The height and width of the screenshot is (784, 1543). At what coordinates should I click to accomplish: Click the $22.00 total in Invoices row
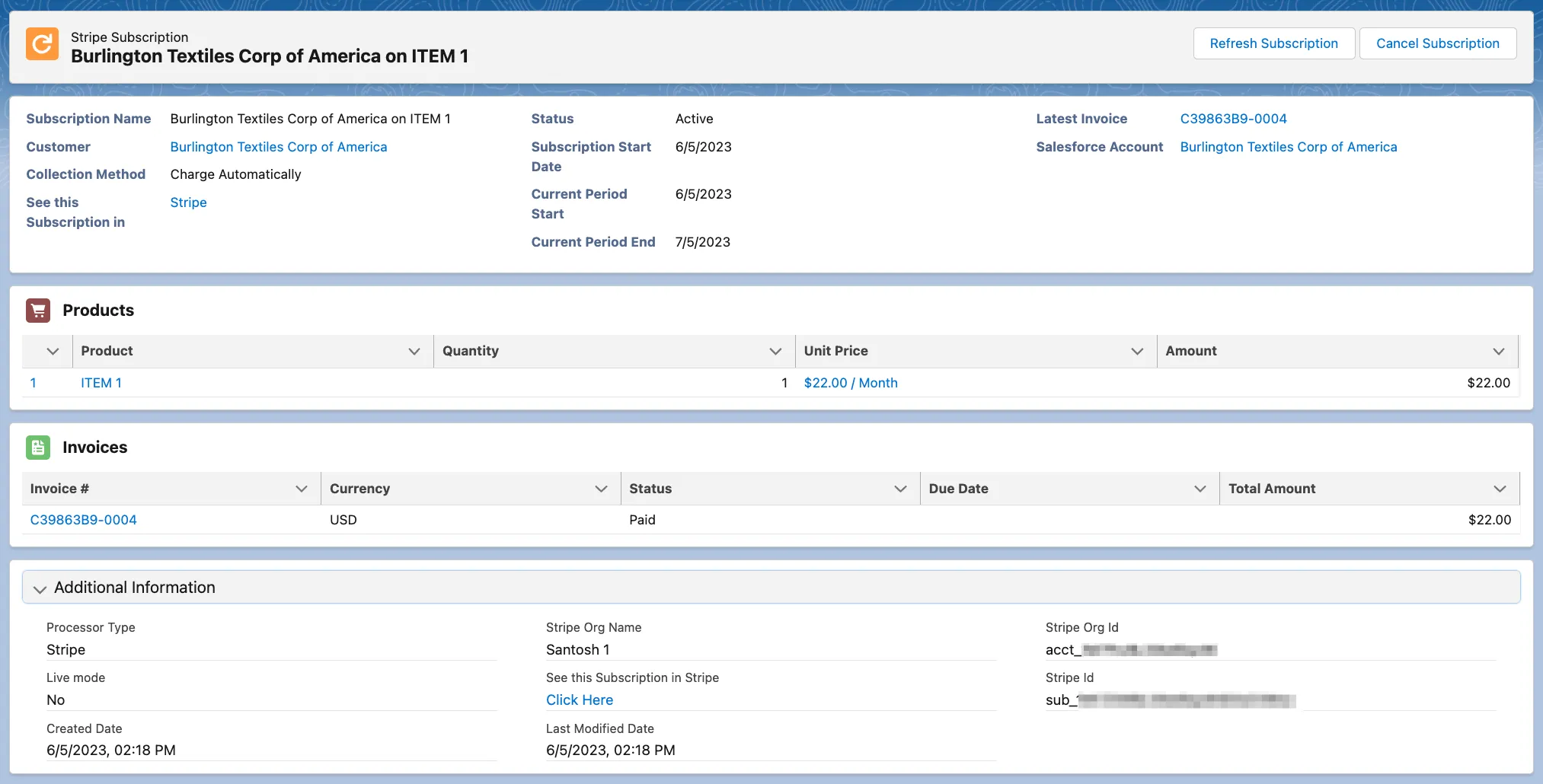(x=1490, y=520)
